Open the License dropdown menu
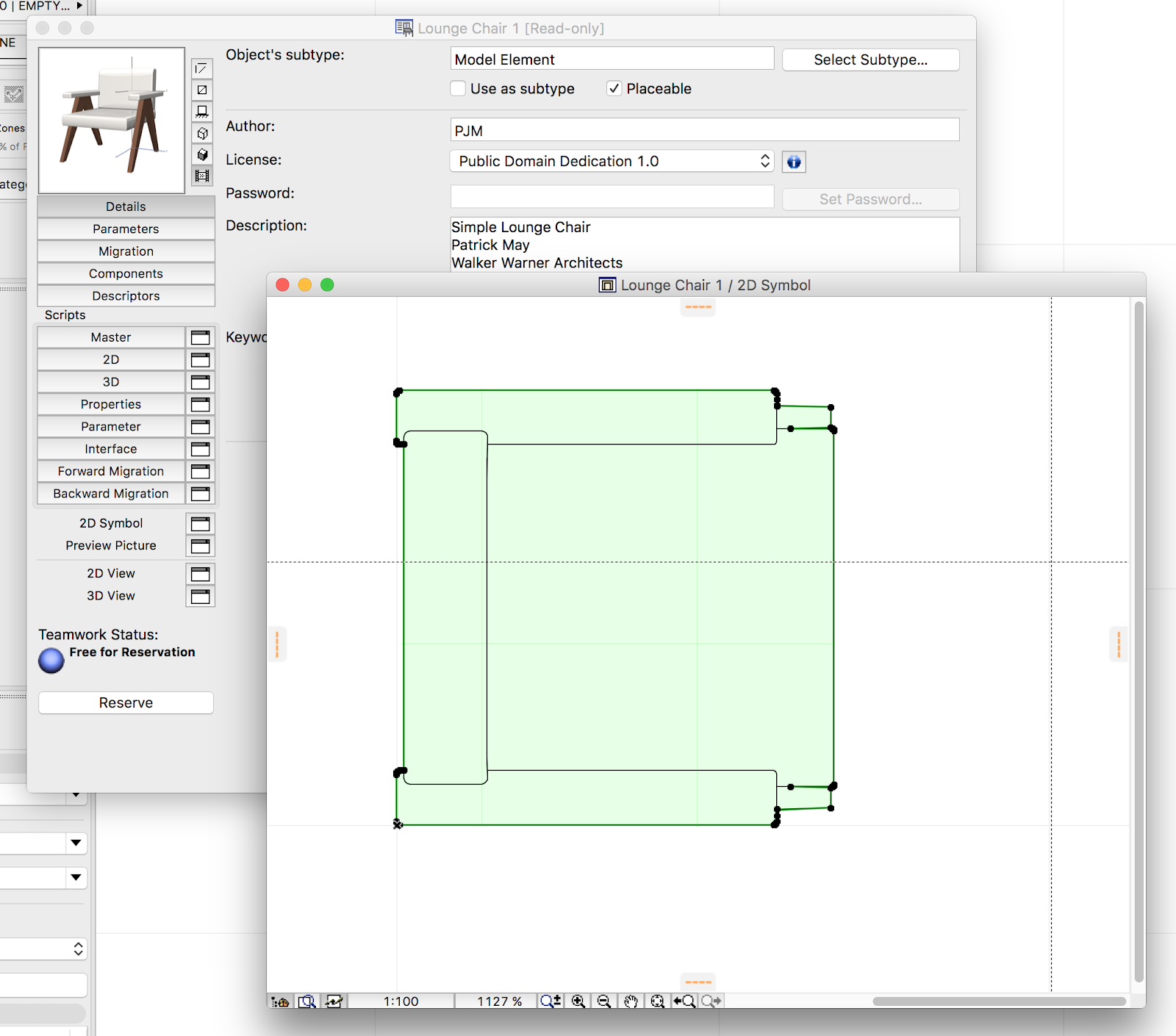The image size is (1176, 1036). 612,162
